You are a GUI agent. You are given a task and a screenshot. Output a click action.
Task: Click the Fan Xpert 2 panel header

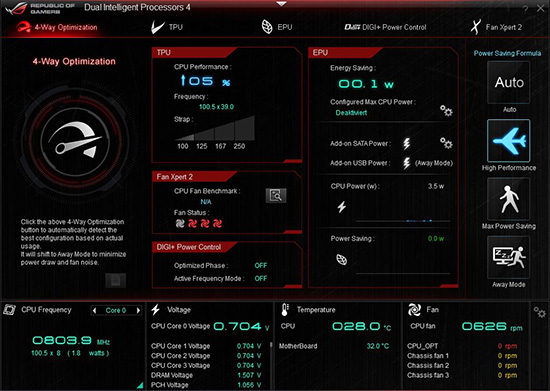coord(195,177)
